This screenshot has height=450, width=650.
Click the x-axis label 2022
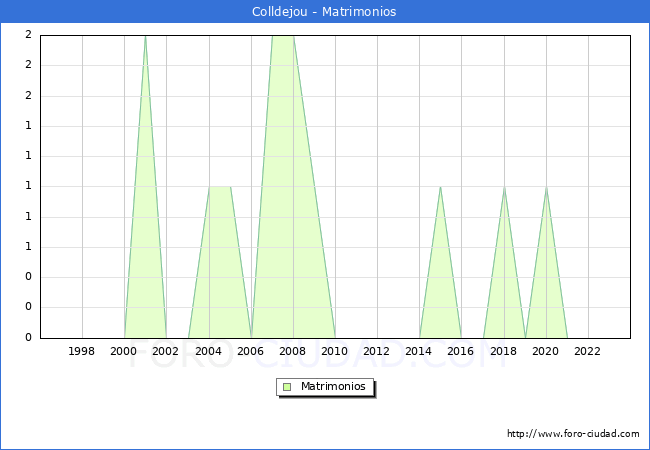click(x=587, y=351)
